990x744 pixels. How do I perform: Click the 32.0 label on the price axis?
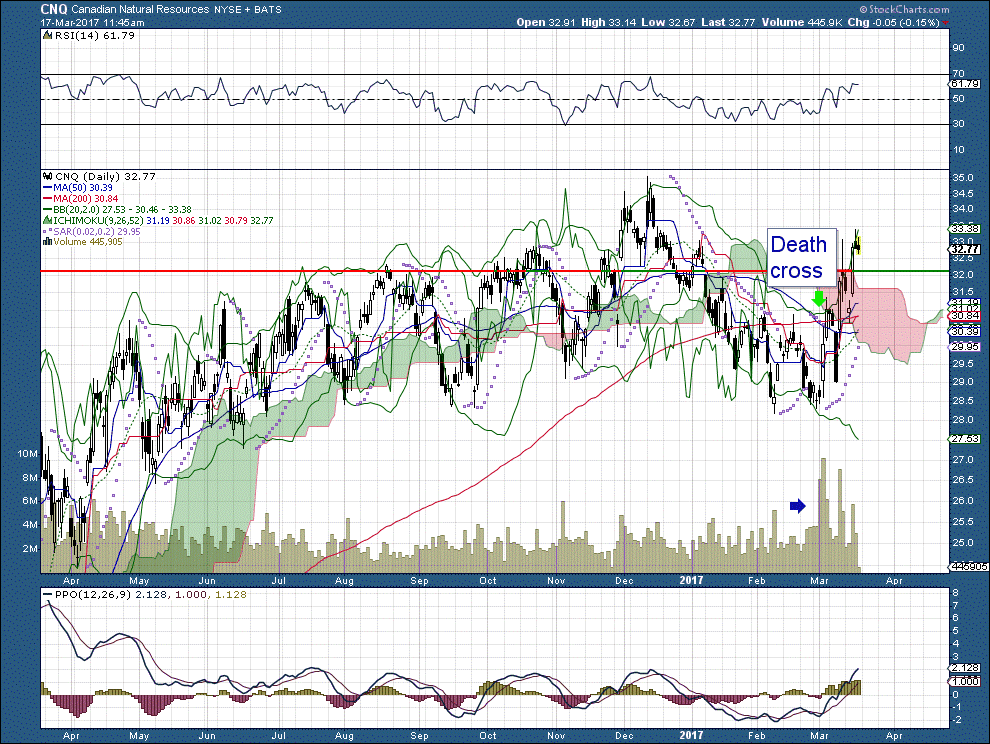coord(962,275)
